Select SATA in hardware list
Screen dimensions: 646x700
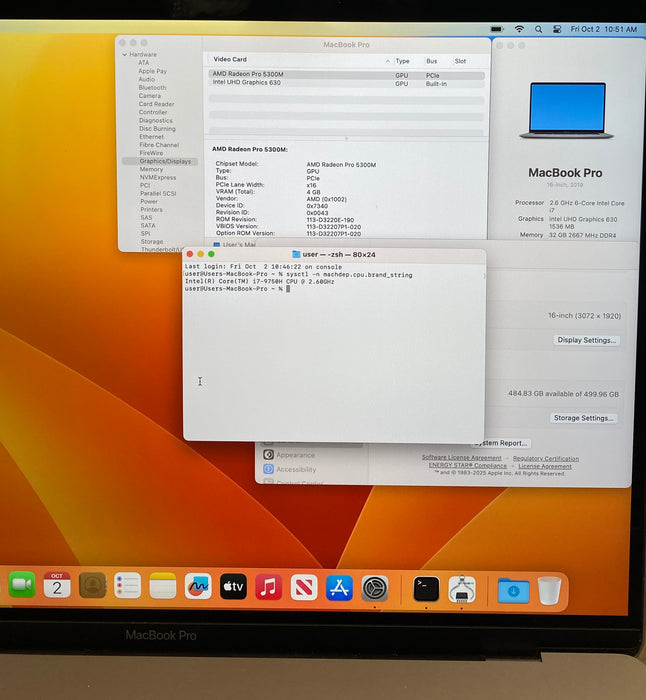tap(148, 225)
